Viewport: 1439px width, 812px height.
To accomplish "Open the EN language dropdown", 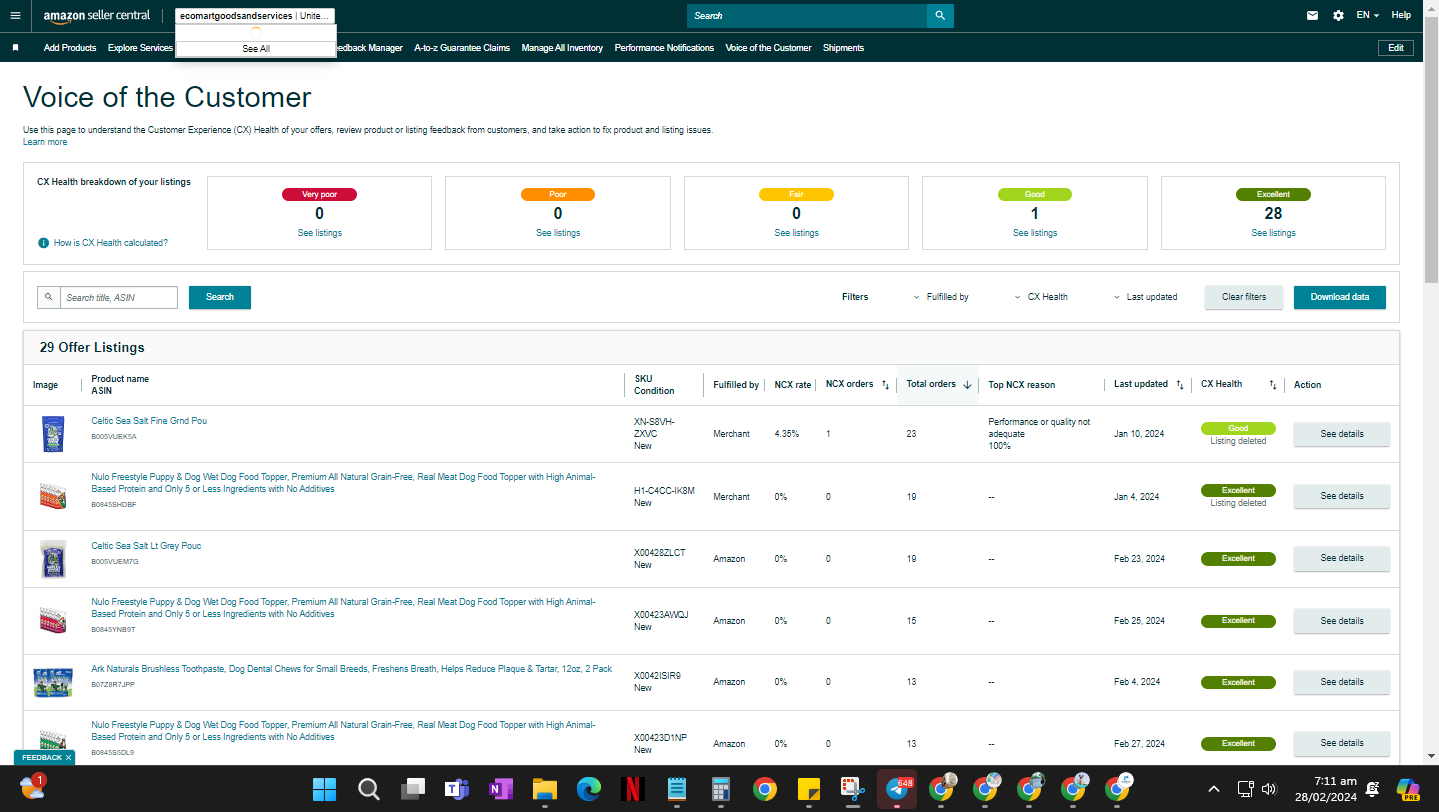I will coord(1368,16).
